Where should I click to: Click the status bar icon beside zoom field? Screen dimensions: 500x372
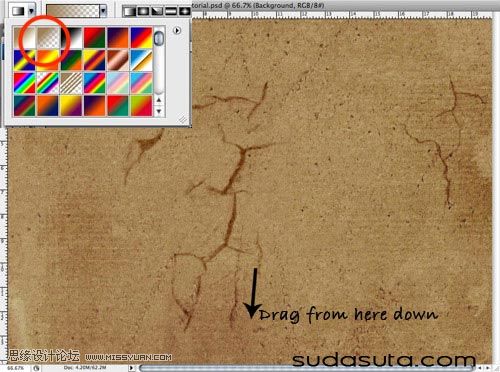pyautogui.click(x=36, y=368)
